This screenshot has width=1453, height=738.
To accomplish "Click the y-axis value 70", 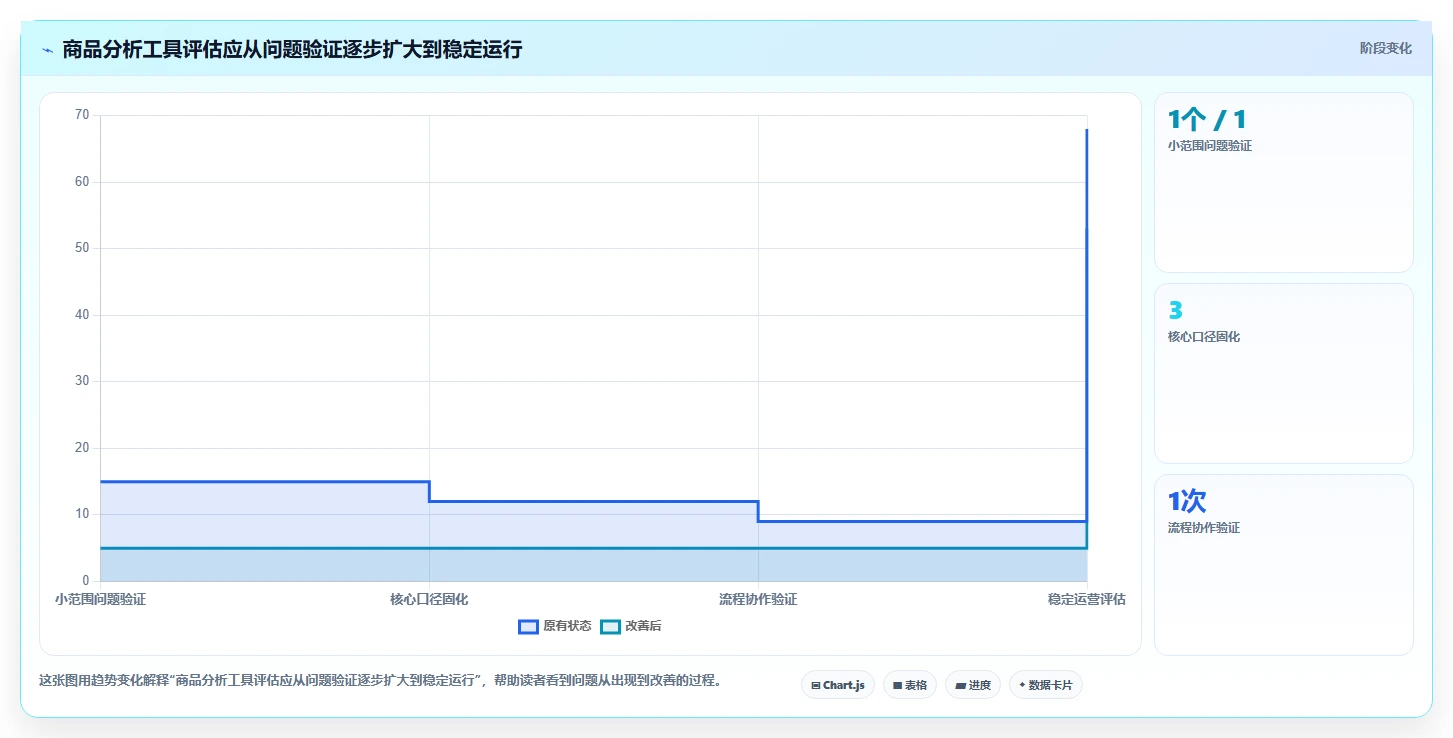I will 82,115.
